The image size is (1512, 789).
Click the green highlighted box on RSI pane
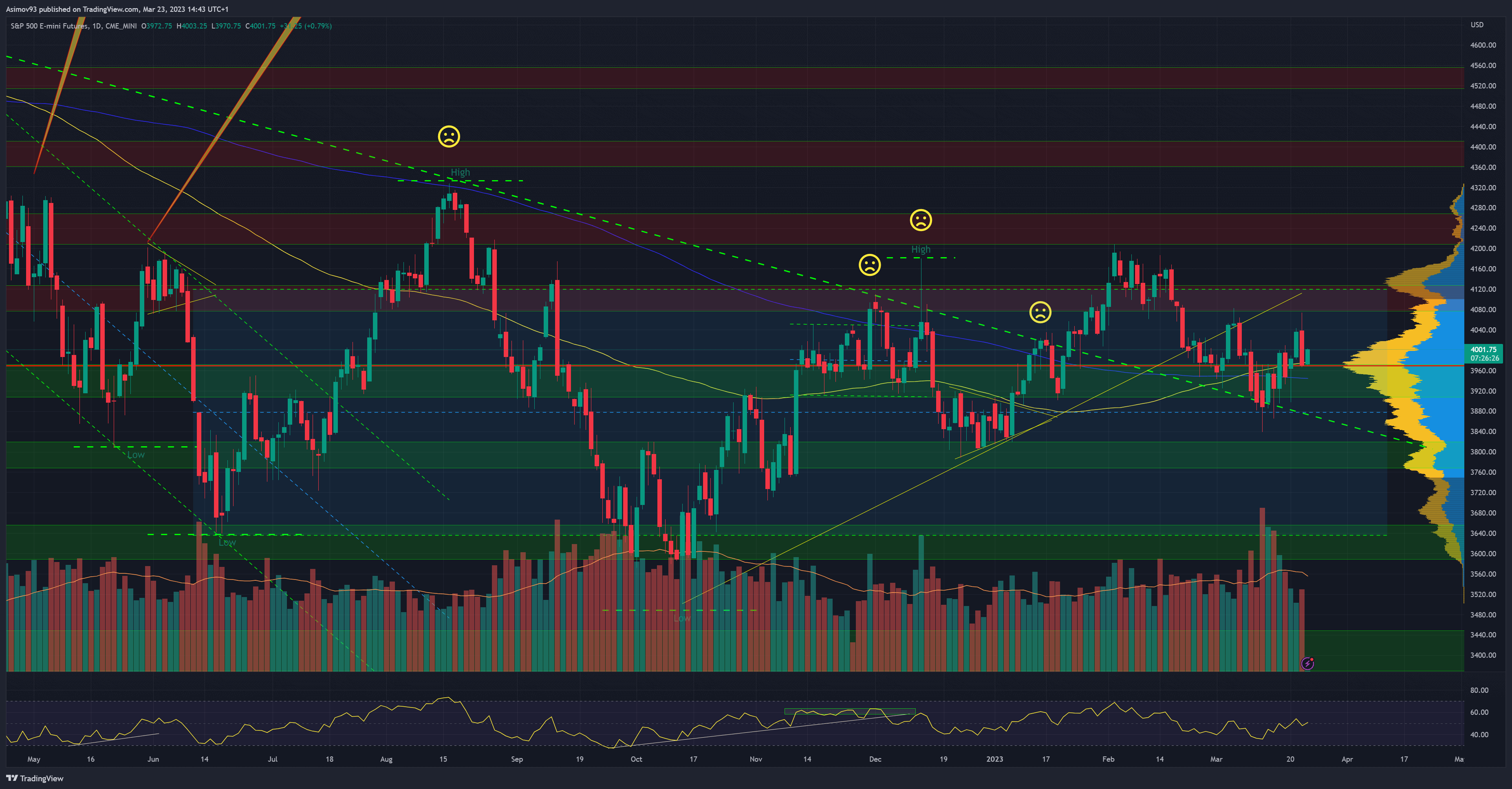click(x=849, y=712)
